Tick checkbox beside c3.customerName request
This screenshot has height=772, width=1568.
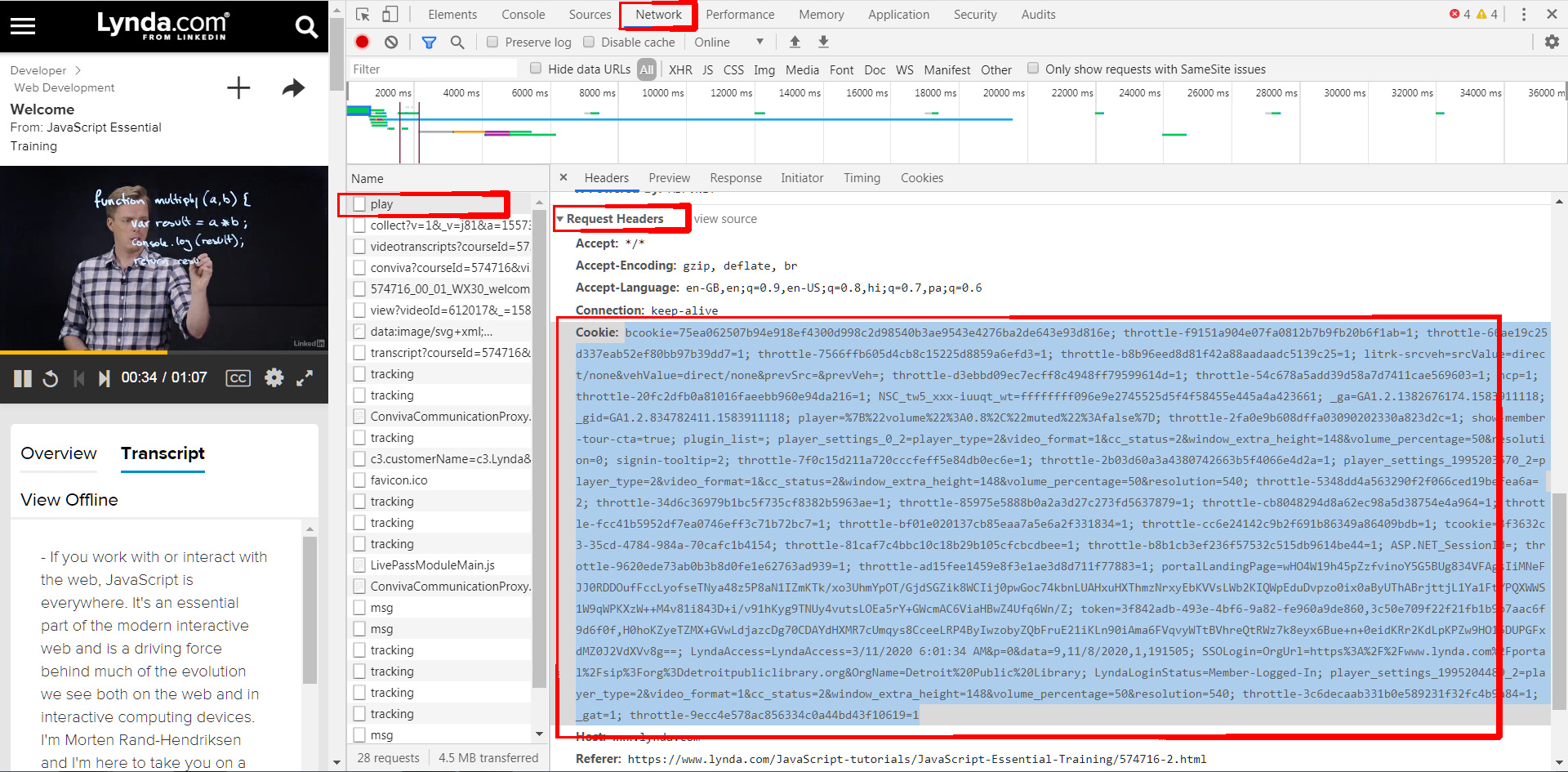(x=359, y=459)
